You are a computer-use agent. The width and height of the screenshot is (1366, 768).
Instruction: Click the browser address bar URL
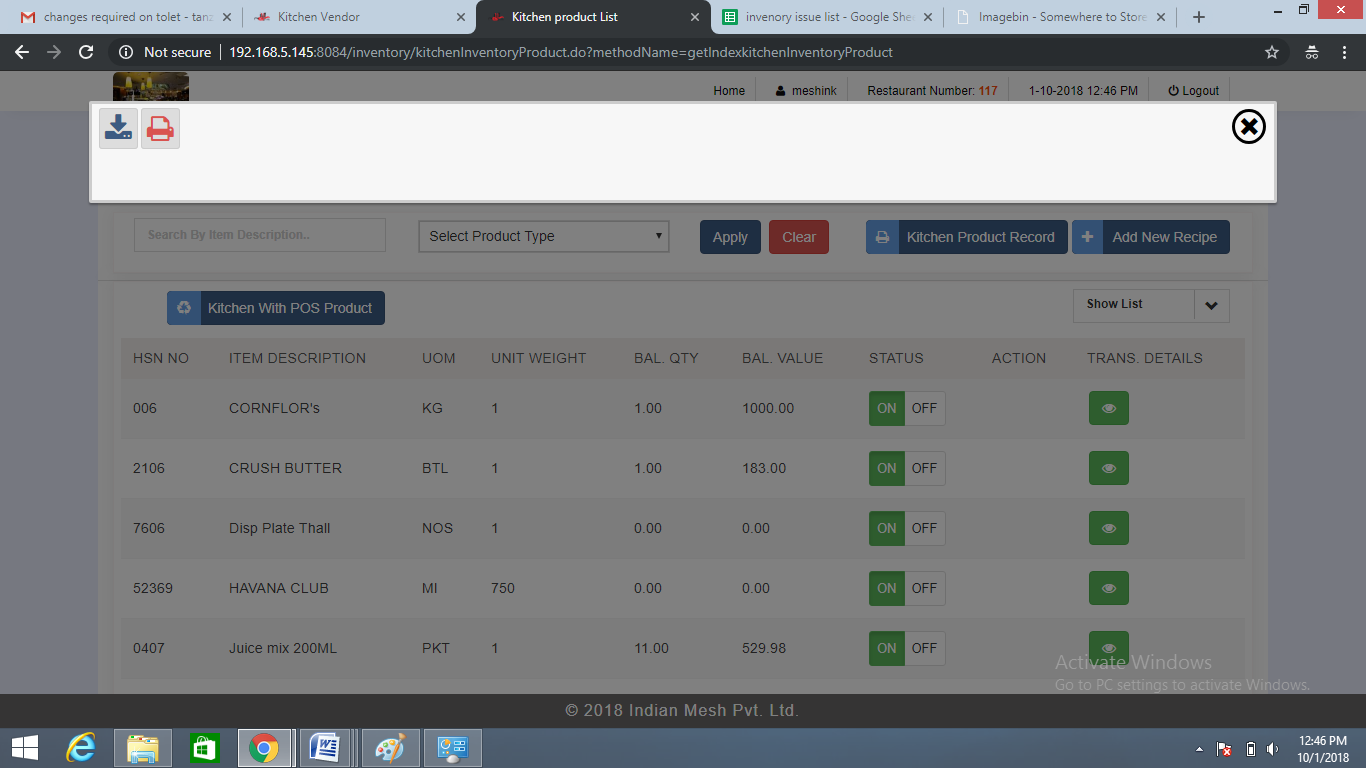561,52
